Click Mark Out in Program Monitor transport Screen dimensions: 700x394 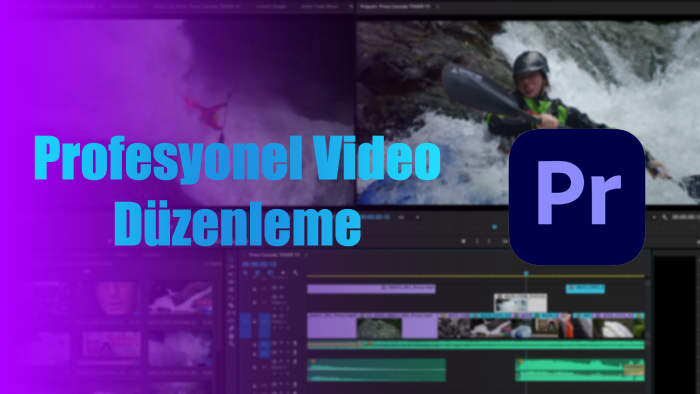(489, 241)
